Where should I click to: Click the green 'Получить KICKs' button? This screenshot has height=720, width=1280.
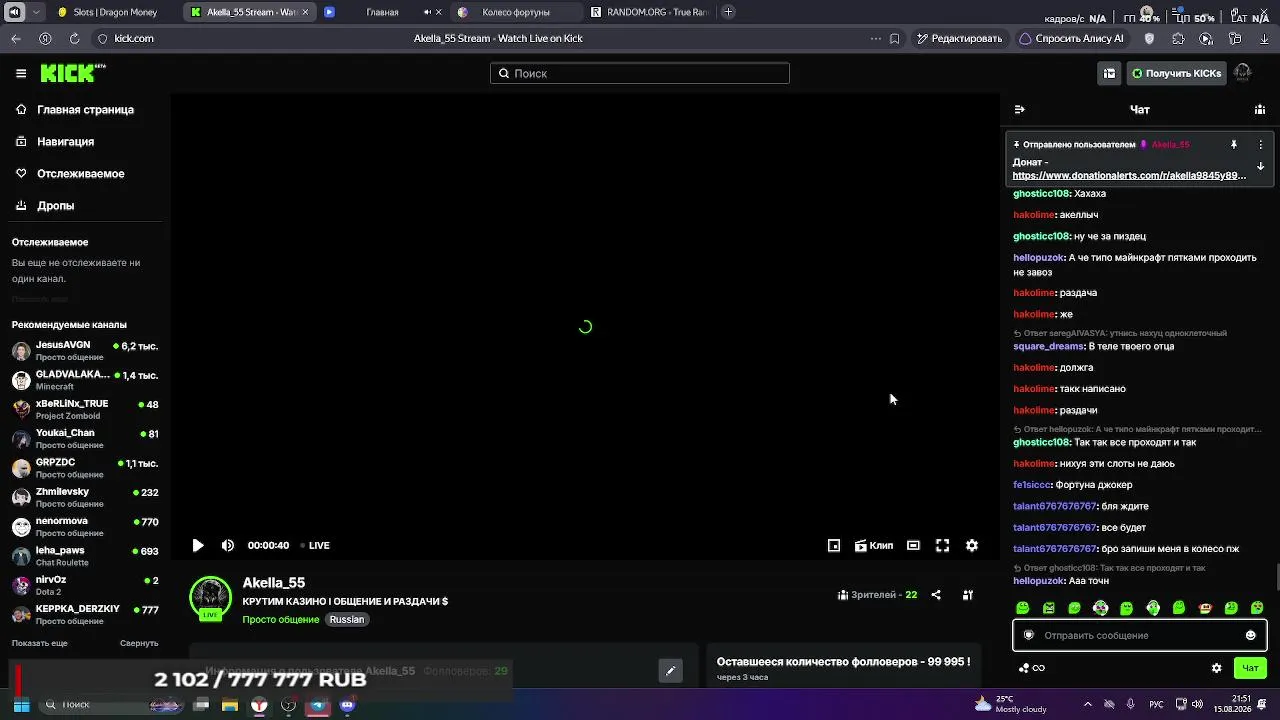pos(1177,73)
